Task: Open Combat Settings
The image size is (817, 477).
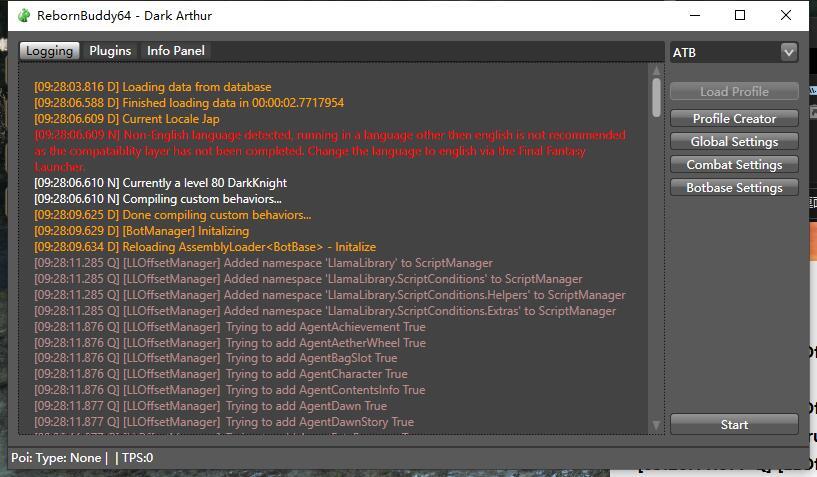Action: click(734, 165)
